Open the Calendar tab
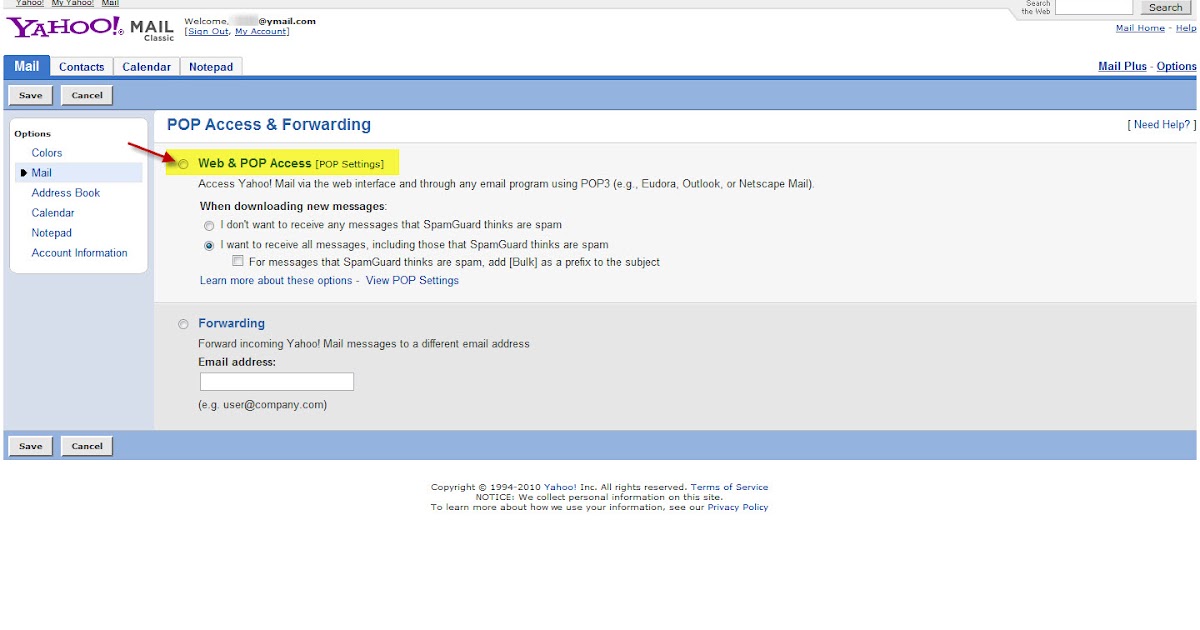The image size is (1200, 630). 147,67
